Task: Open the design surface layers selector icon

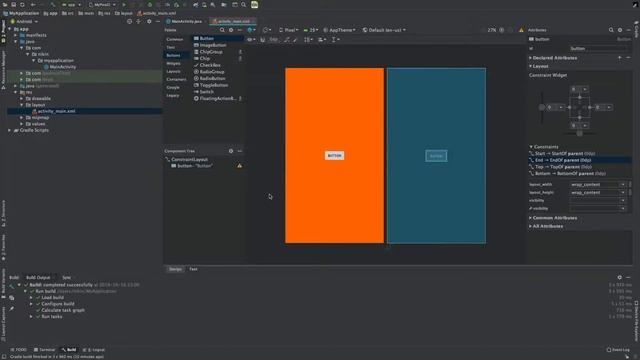Action: 251,30
